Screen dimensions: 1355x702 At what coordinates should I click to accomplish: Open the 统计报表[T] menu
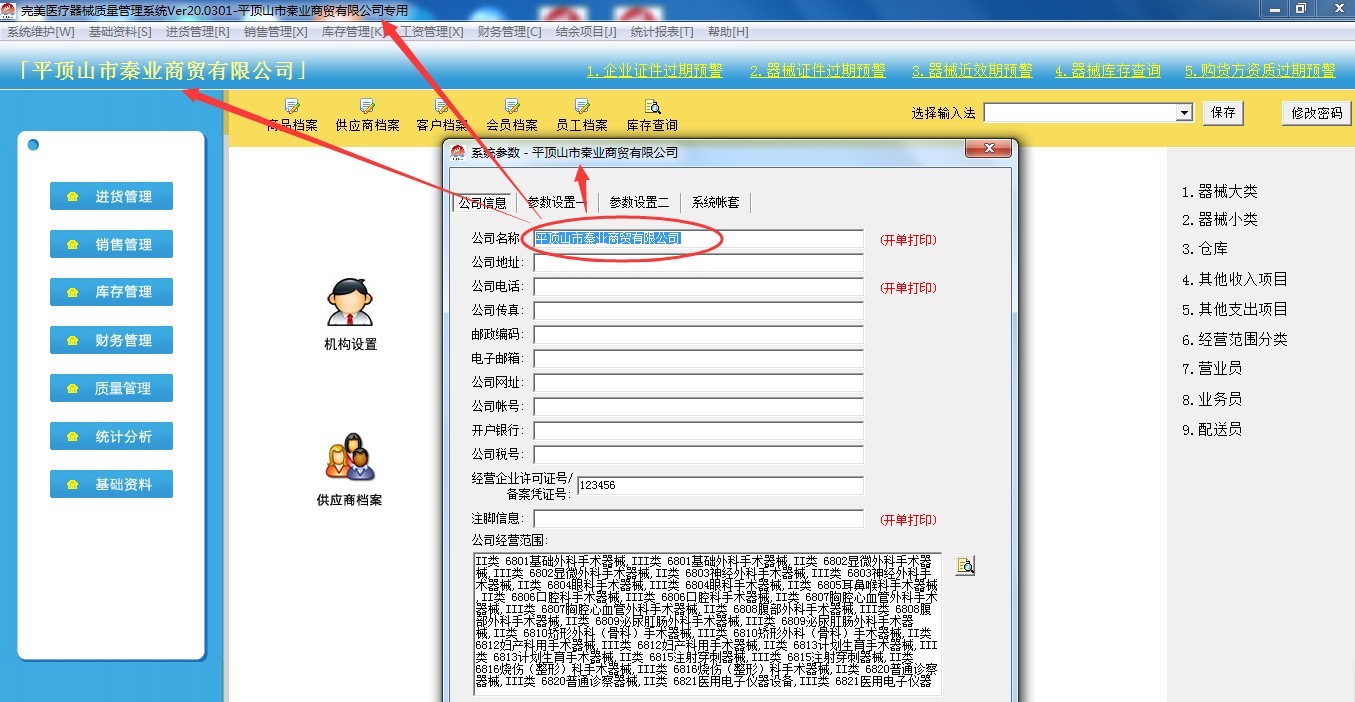[x=662, y=32]
